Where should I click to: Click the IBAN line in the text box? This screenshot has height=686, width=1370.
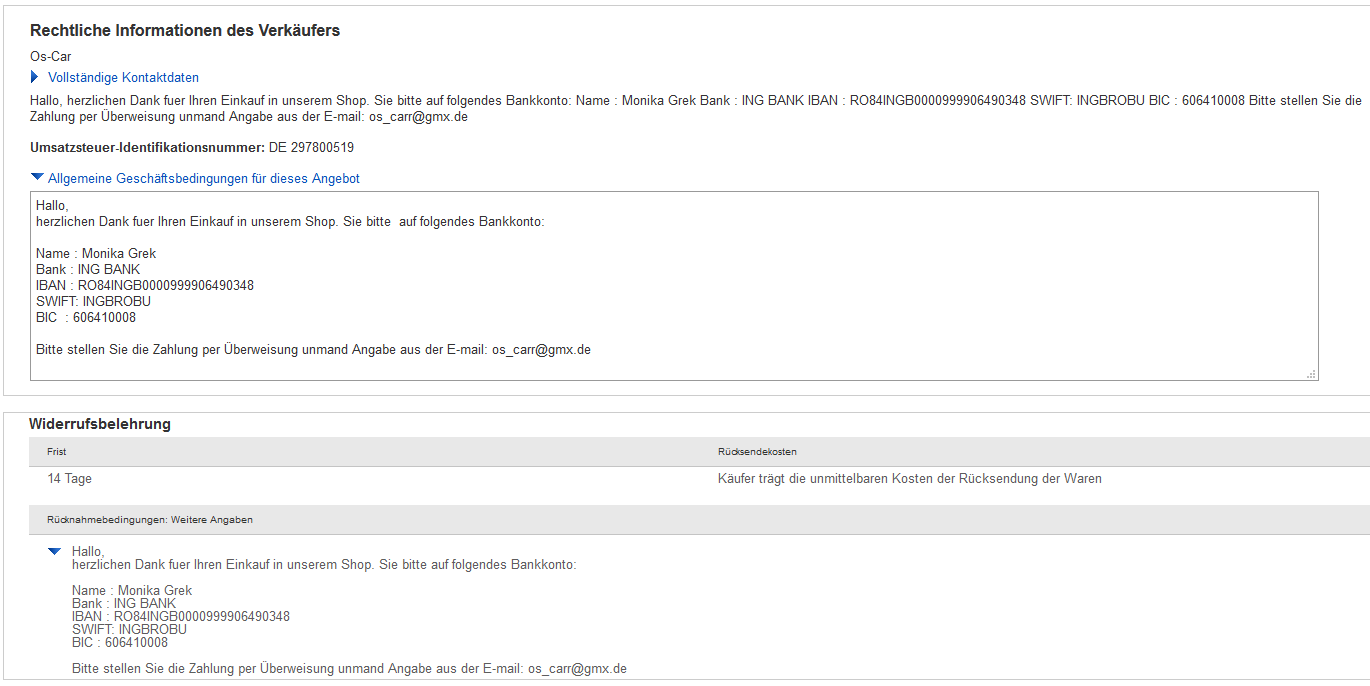pyautogui.click(x=145, y=285)
